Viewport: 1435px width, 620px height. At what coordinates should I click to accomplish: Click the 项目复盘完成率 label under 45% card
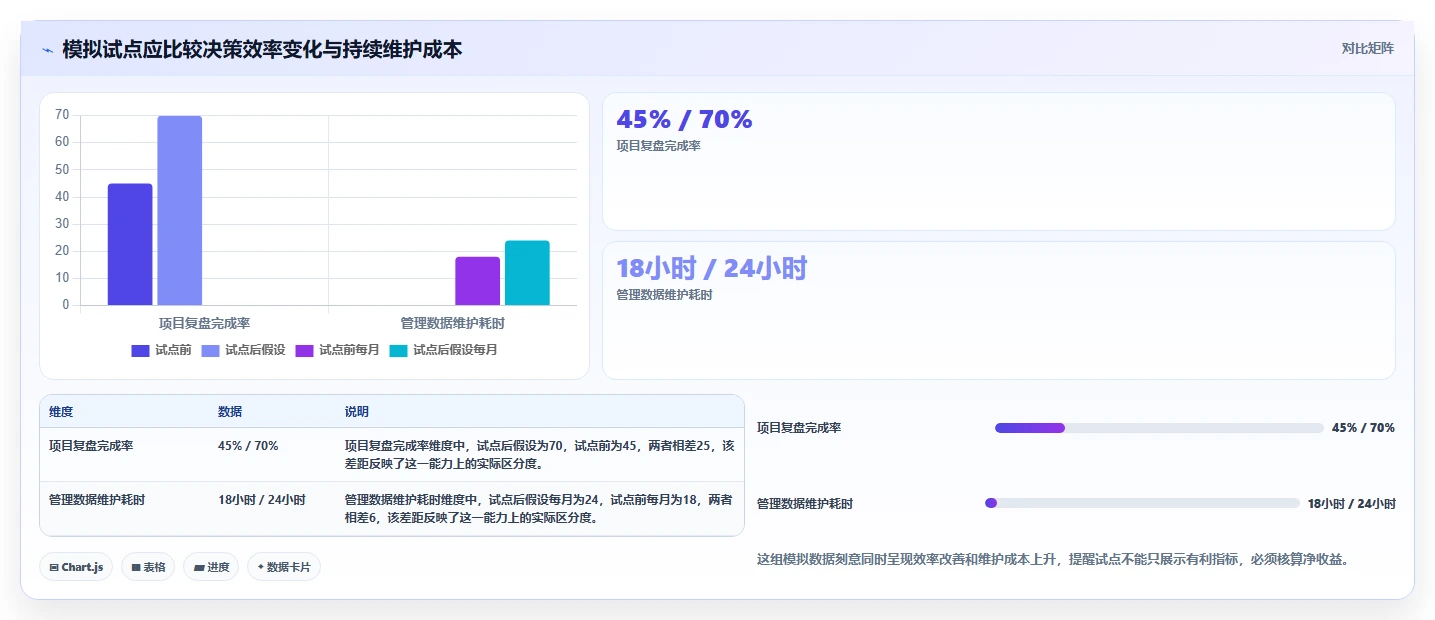point(658,146)
